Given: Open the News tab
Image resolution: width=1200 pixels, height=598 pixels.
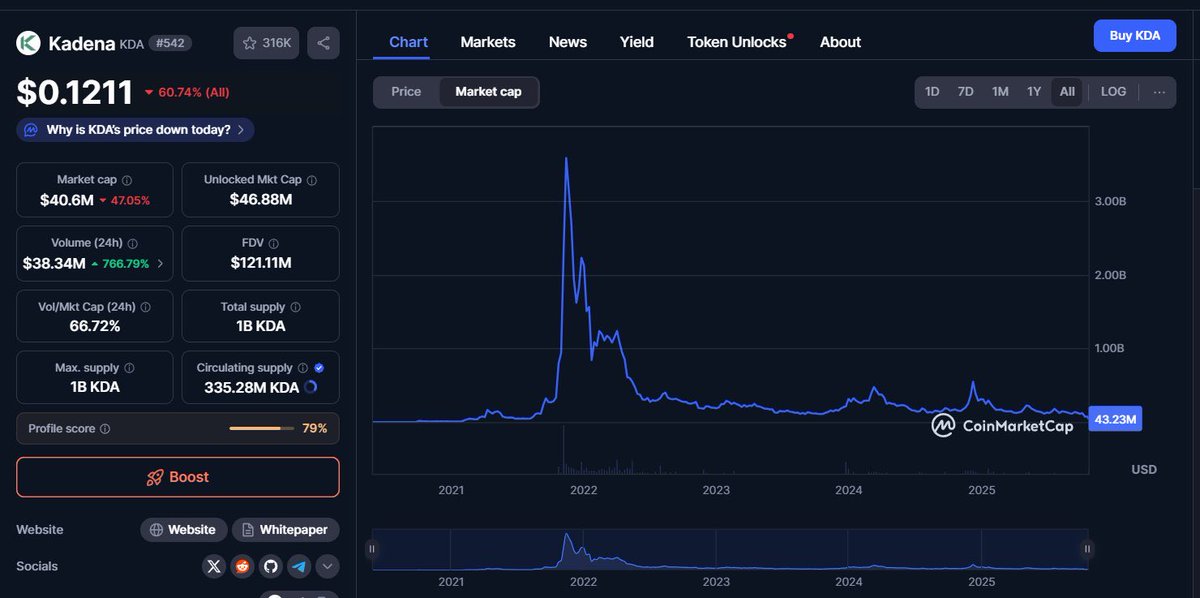Looking at the screenshot, I should pos(568,42).
